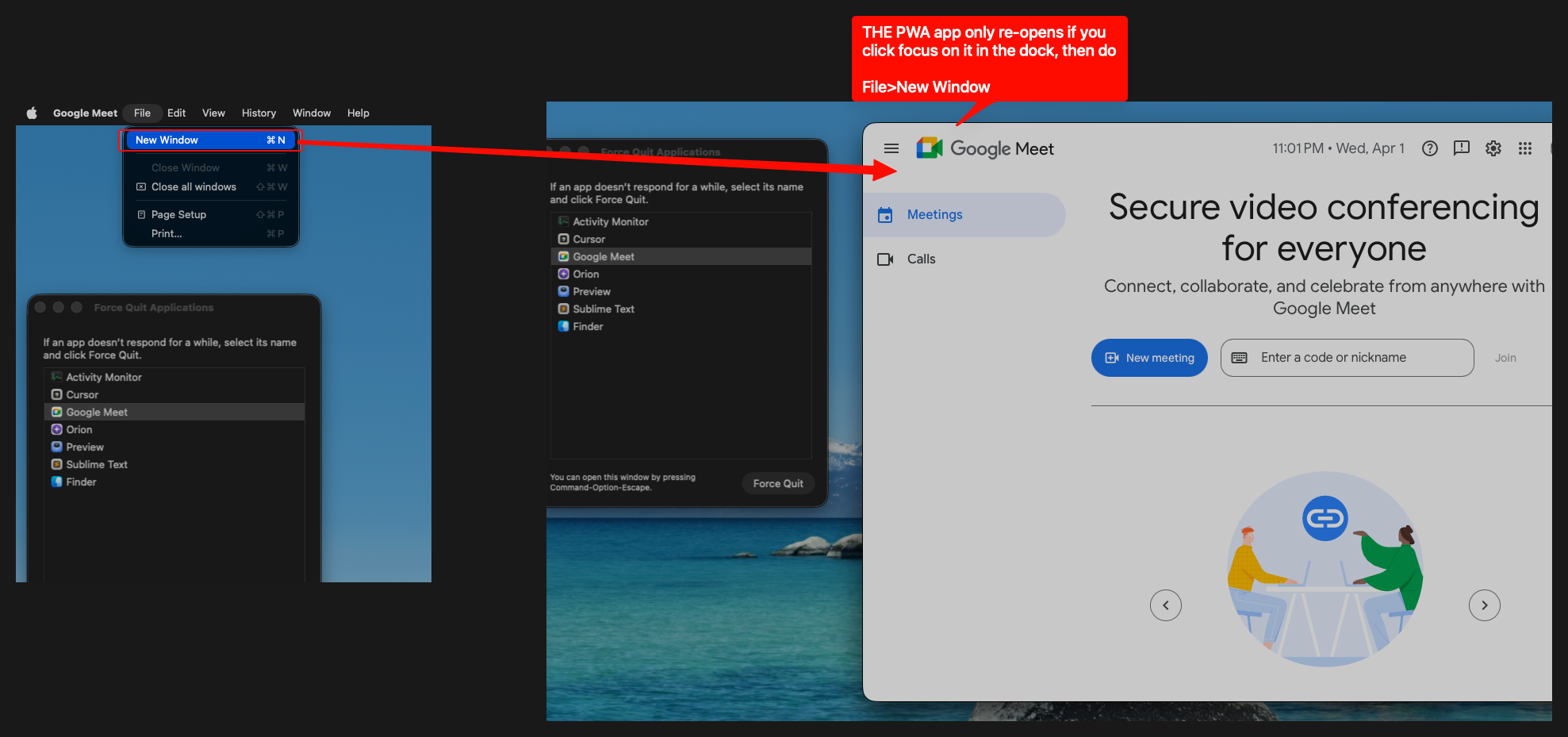Click the Apple menu icon
1568x737 pixels.
point(32,113)
